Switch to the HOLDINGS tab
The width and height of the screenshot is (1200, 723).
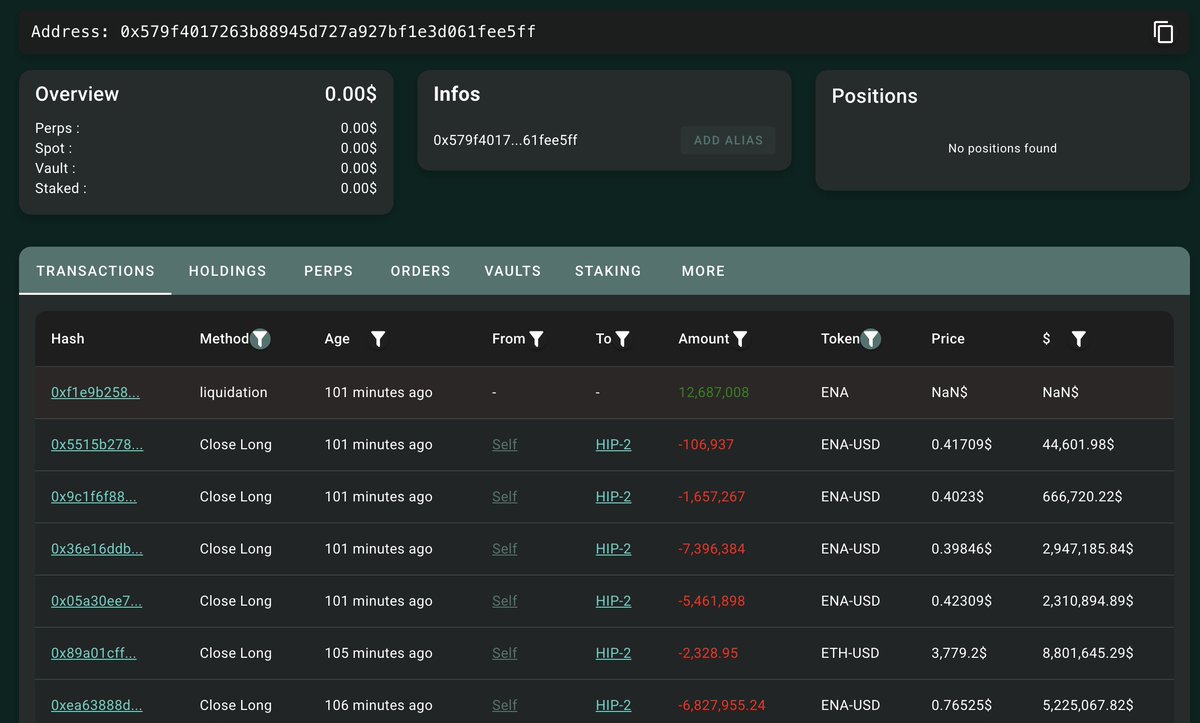coord(227,271)
